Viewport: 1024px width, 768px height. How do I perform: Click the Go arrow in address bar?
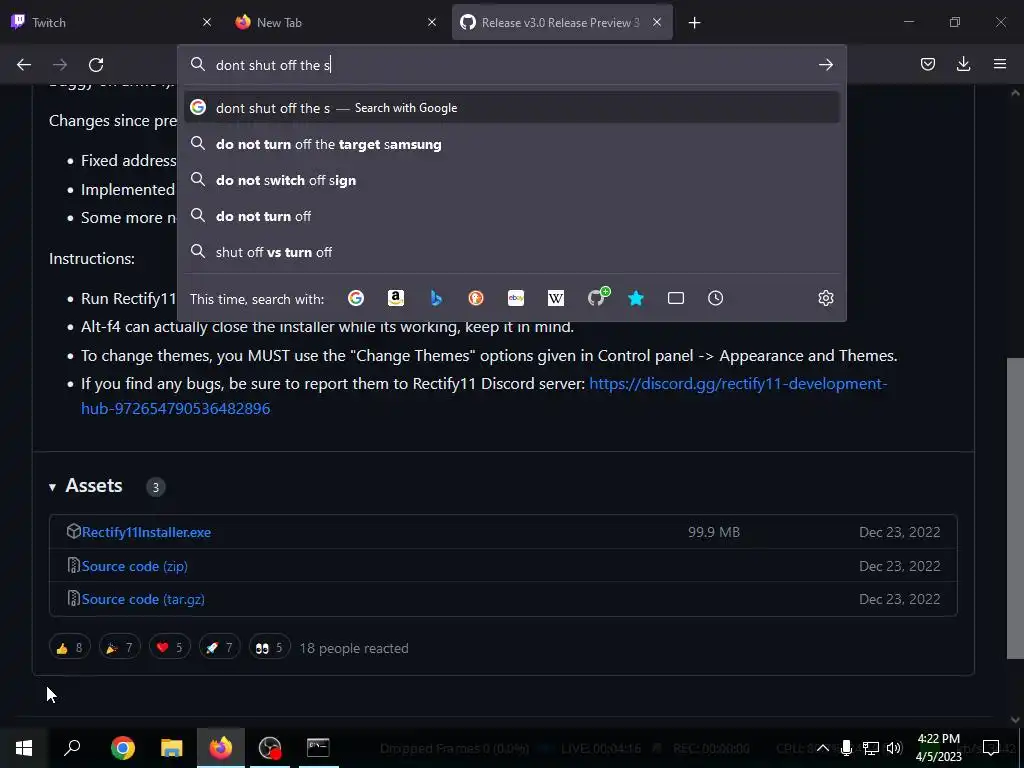825,65
